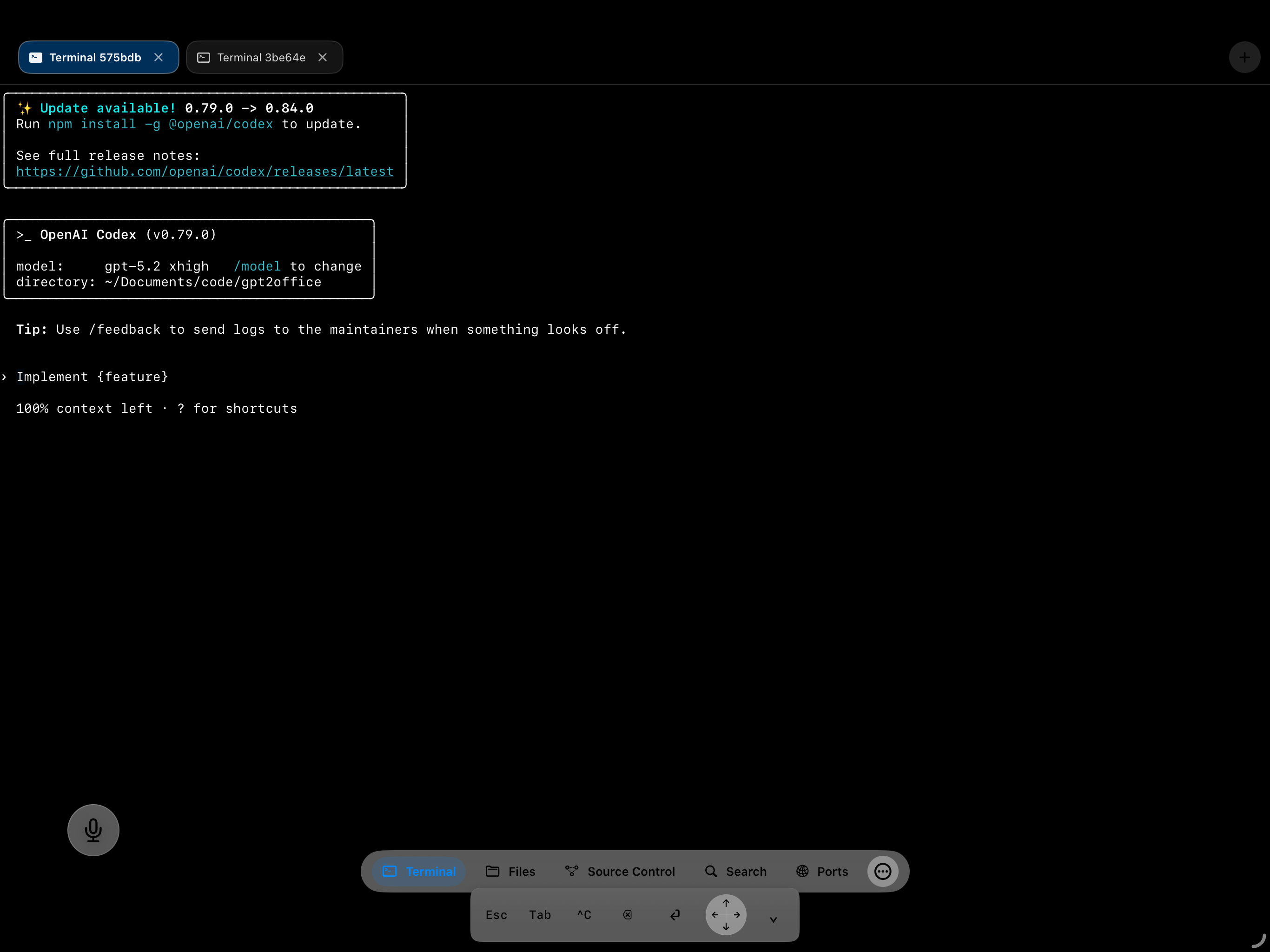Viewport: 1270px width, 952px height.
Task: Click the Tip about /feedback text
Action: [321, 330]
